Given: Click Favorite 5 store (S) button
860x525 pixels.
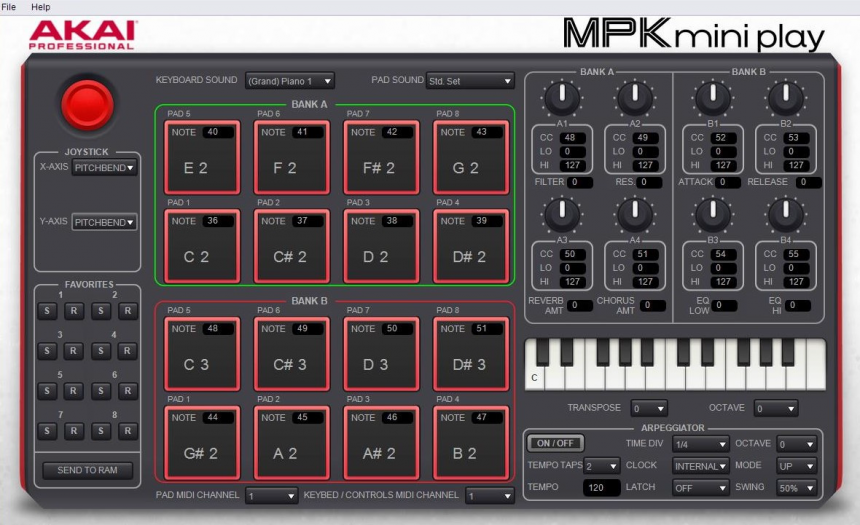Looking at the screenshot, I should (x=47, y=391).
